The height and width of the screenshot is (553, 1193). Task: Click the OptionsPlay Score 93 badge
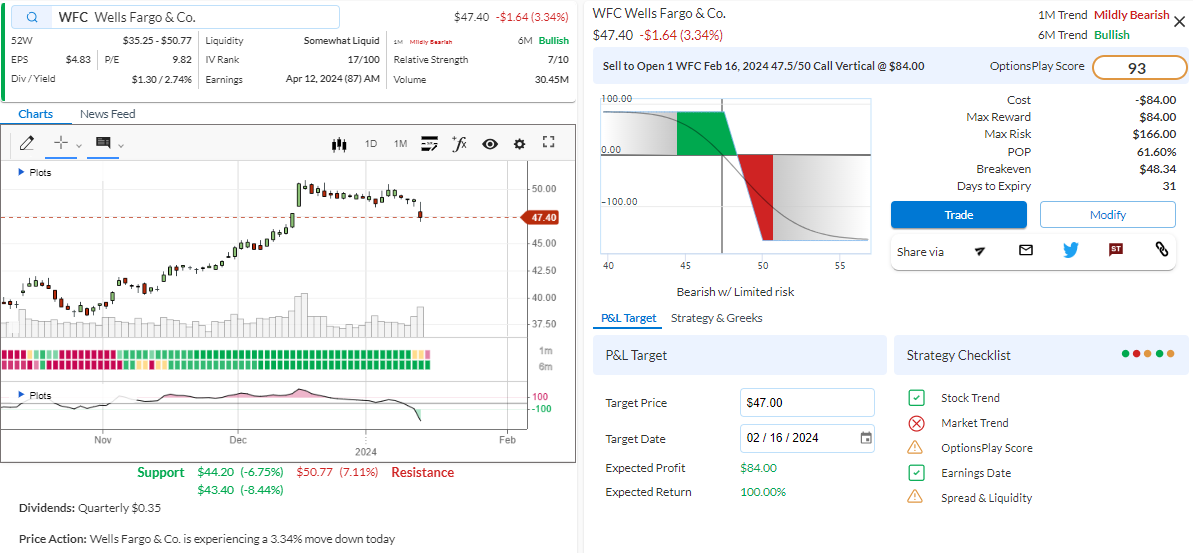[x=1140, y=68]
